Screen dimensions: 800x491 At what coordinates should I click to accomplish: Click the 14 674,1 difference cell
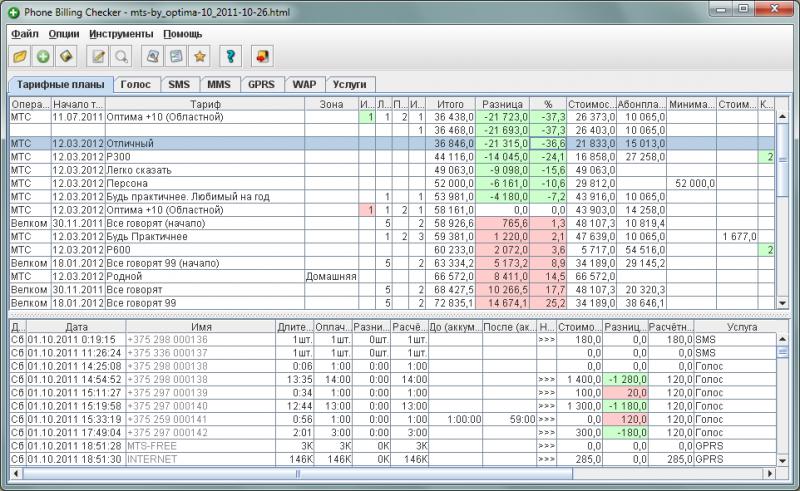(502, 303)
